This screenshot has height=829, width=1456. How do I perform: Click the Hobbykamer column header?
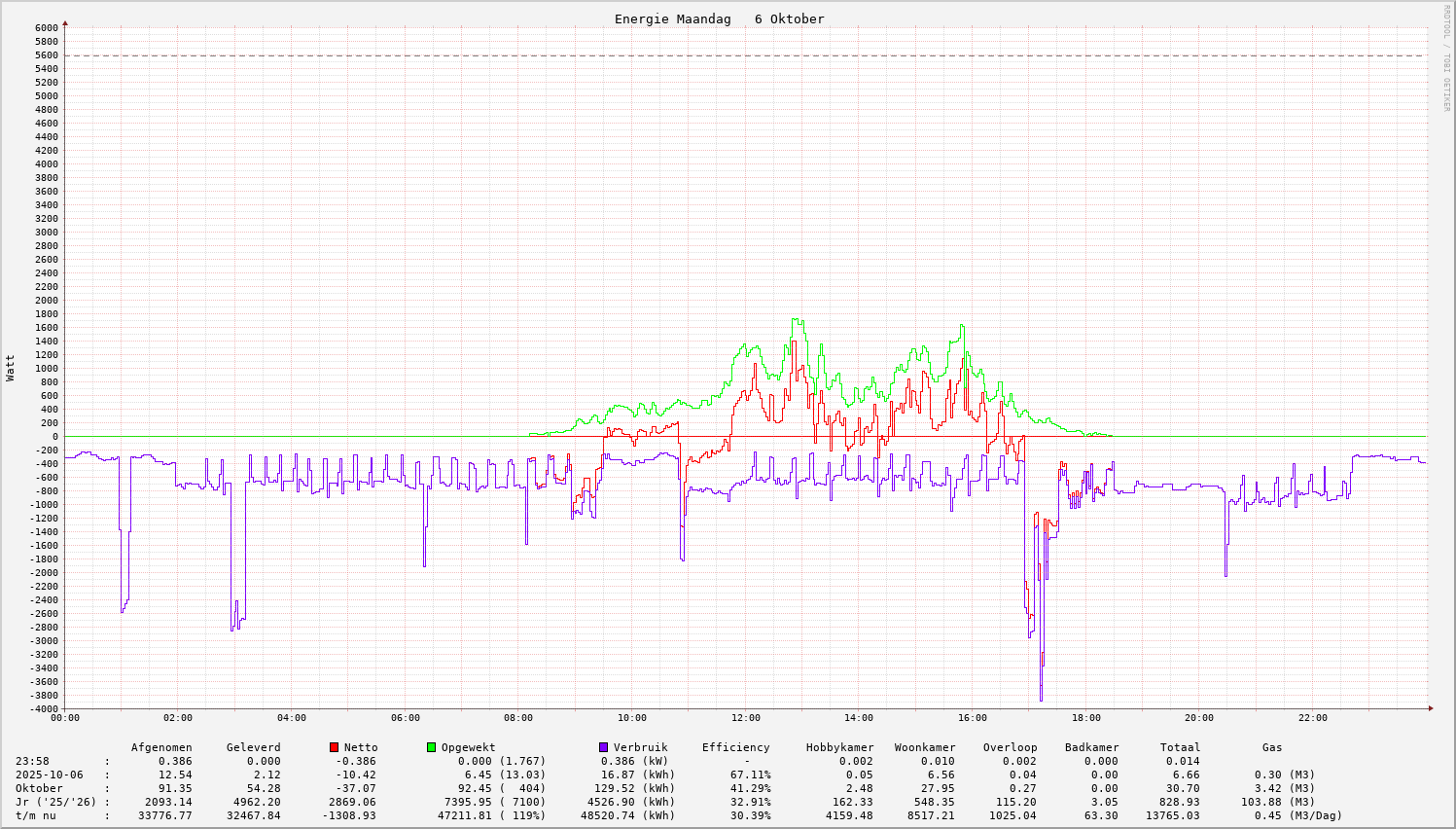[839, 747]
